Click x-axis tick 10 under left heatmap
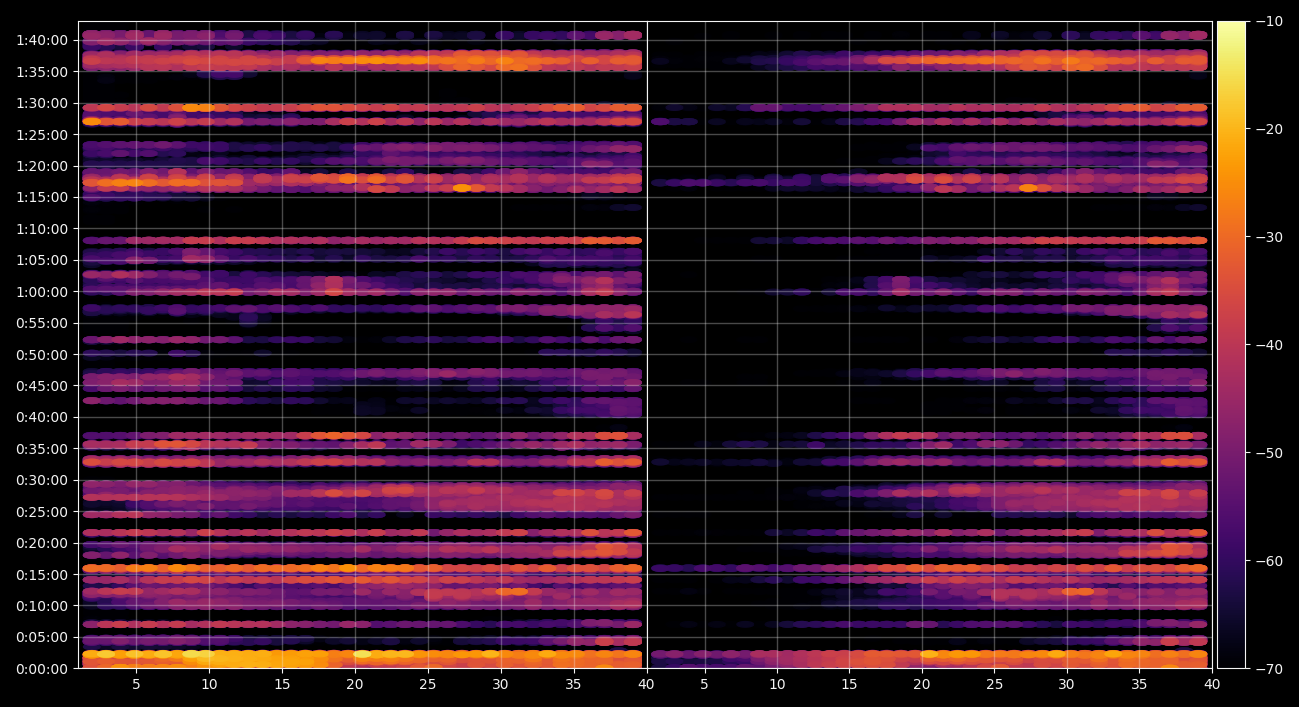Viewport: 1299px width, 707px height. click(x=209, y=685)
